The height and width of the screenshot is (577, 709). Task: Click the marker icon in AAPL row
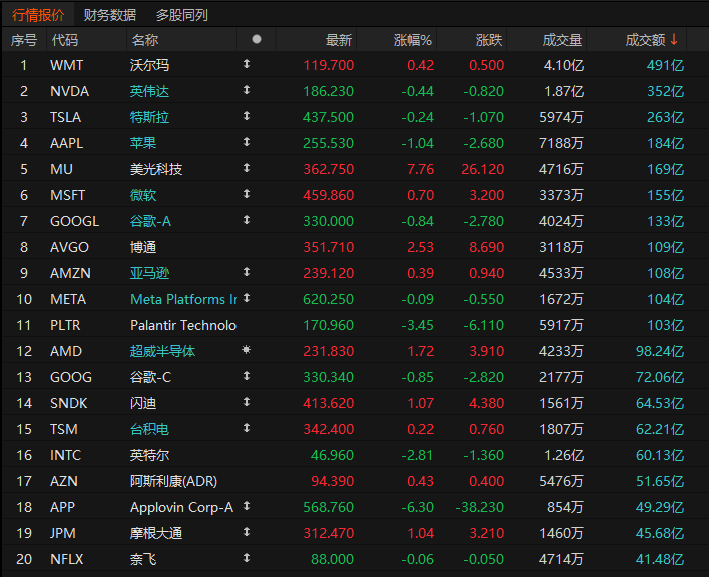[247, 142]
